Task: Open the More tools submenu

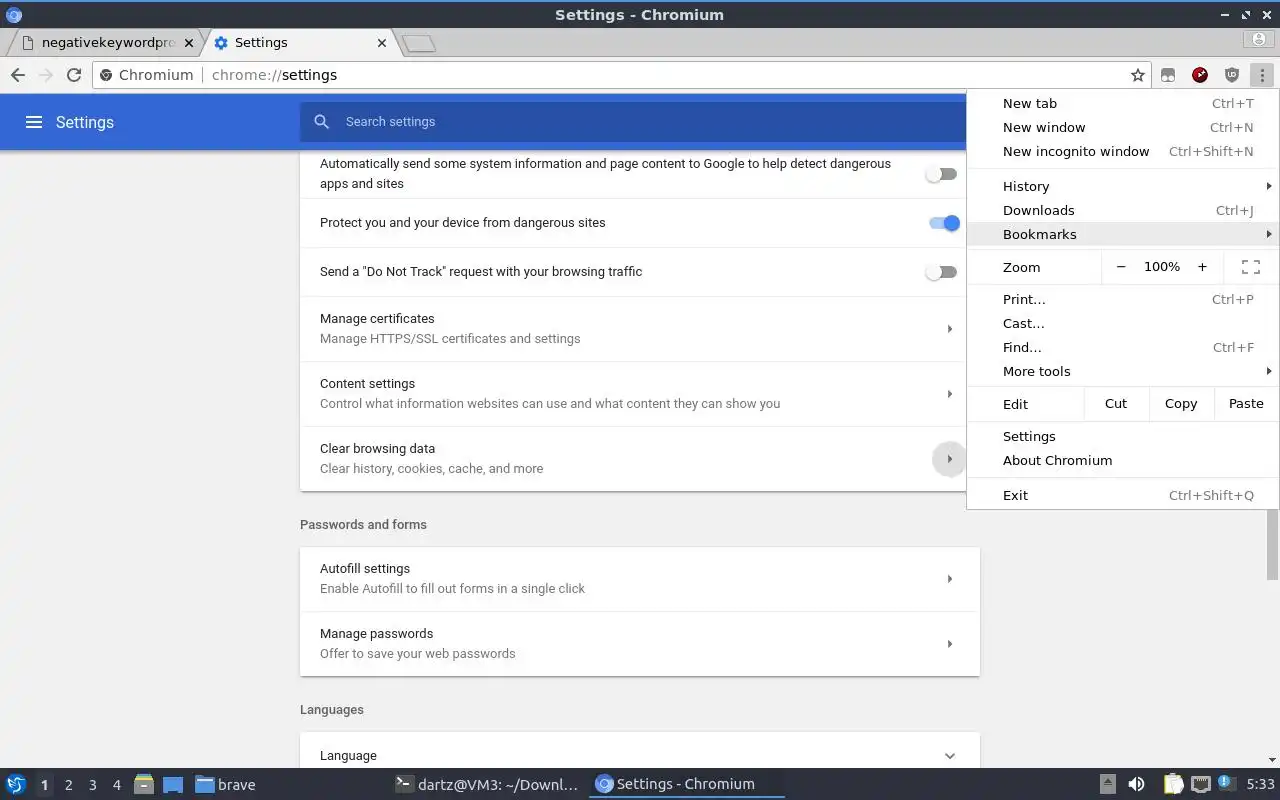Action: pos(1123,371)
